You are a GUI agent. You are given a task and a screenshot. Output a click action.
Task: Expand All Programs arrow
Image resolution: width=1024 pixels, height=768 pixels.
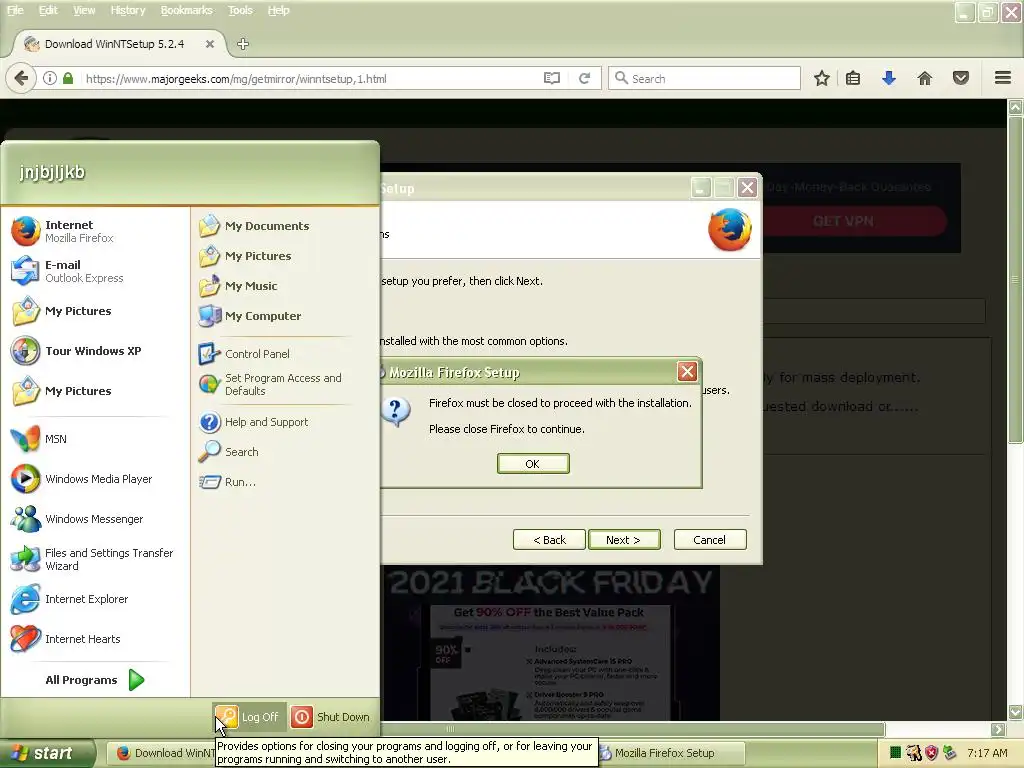pyautogui.click(x=136, y=680)
